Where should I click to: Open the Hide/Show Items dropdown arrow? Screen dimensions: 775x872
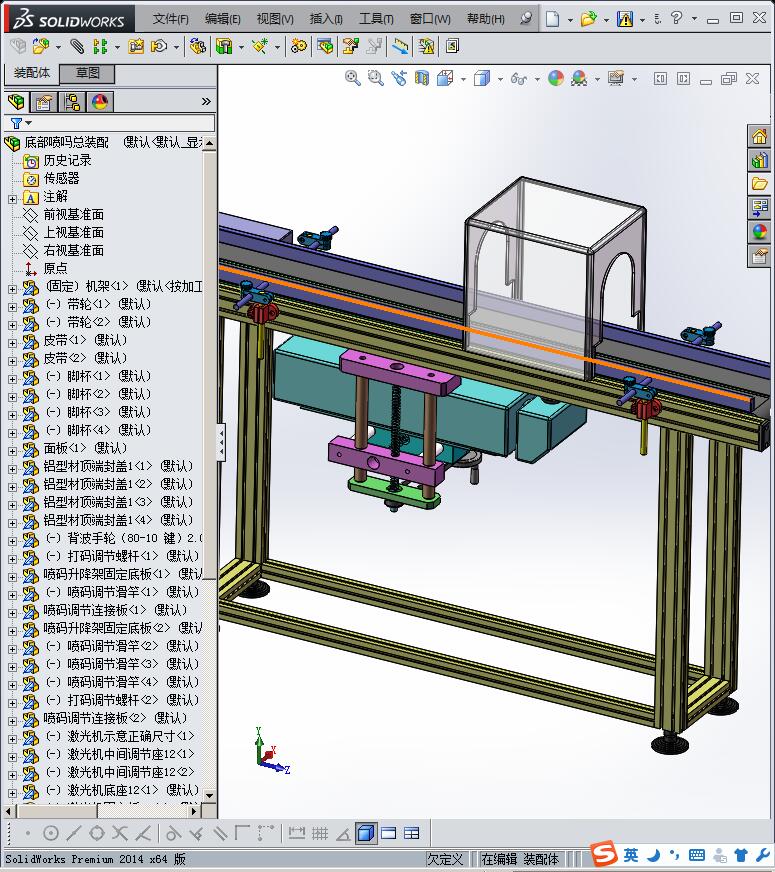coord(537,79)
